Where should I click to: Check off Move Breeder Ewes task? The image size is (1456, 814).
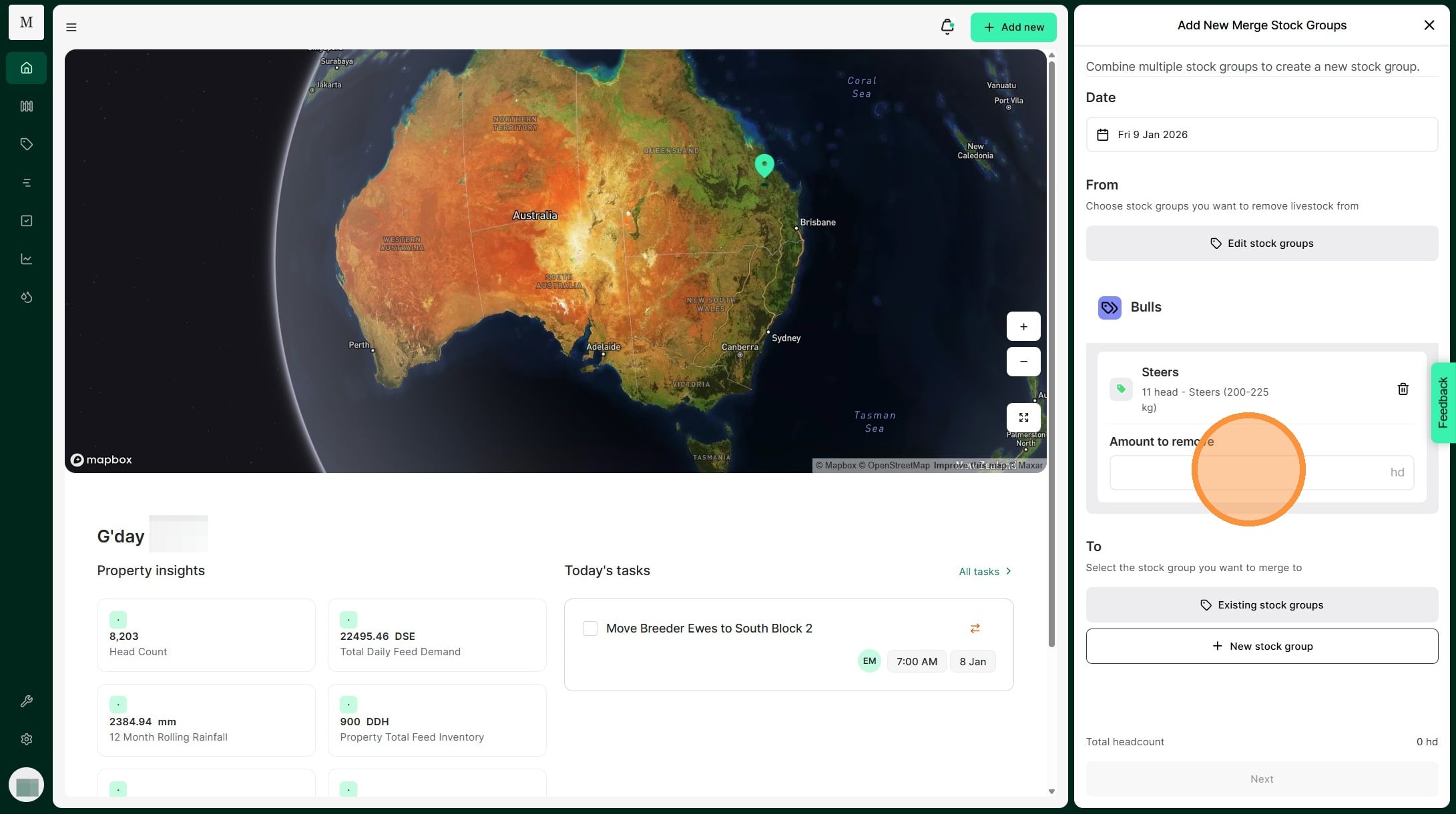(590, 629)
